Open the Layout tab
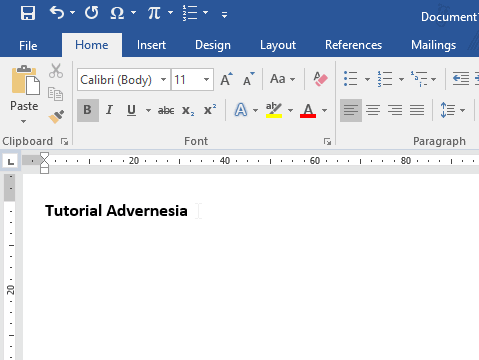Viewport: 479px width, 360px height. [x=278, y=45]
